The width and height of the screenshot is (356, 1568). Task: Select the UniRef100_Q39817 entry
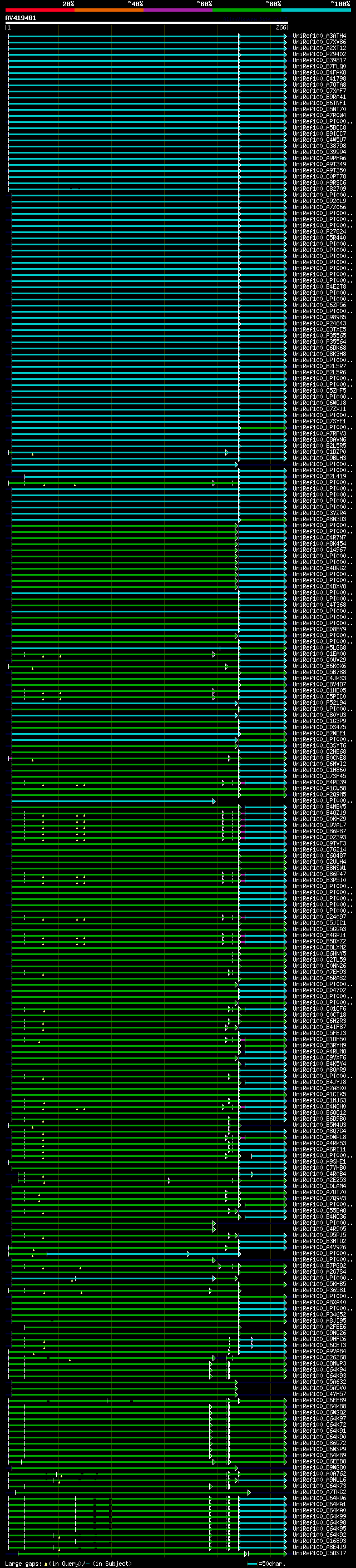tap(319, 60)
